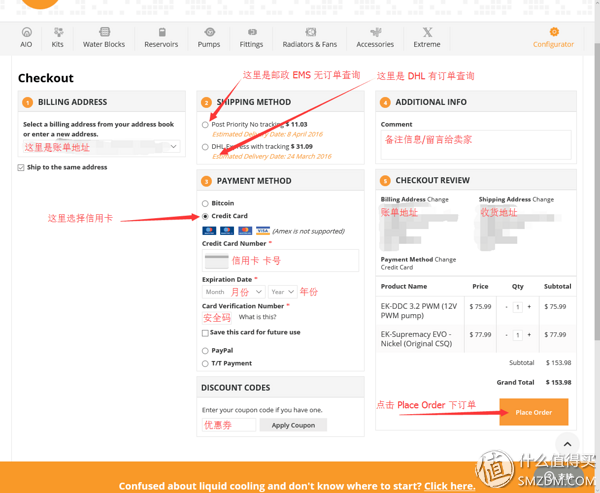
Task: Click the Grand Total $ 153.98 amount
Action: tap(559, 382)
